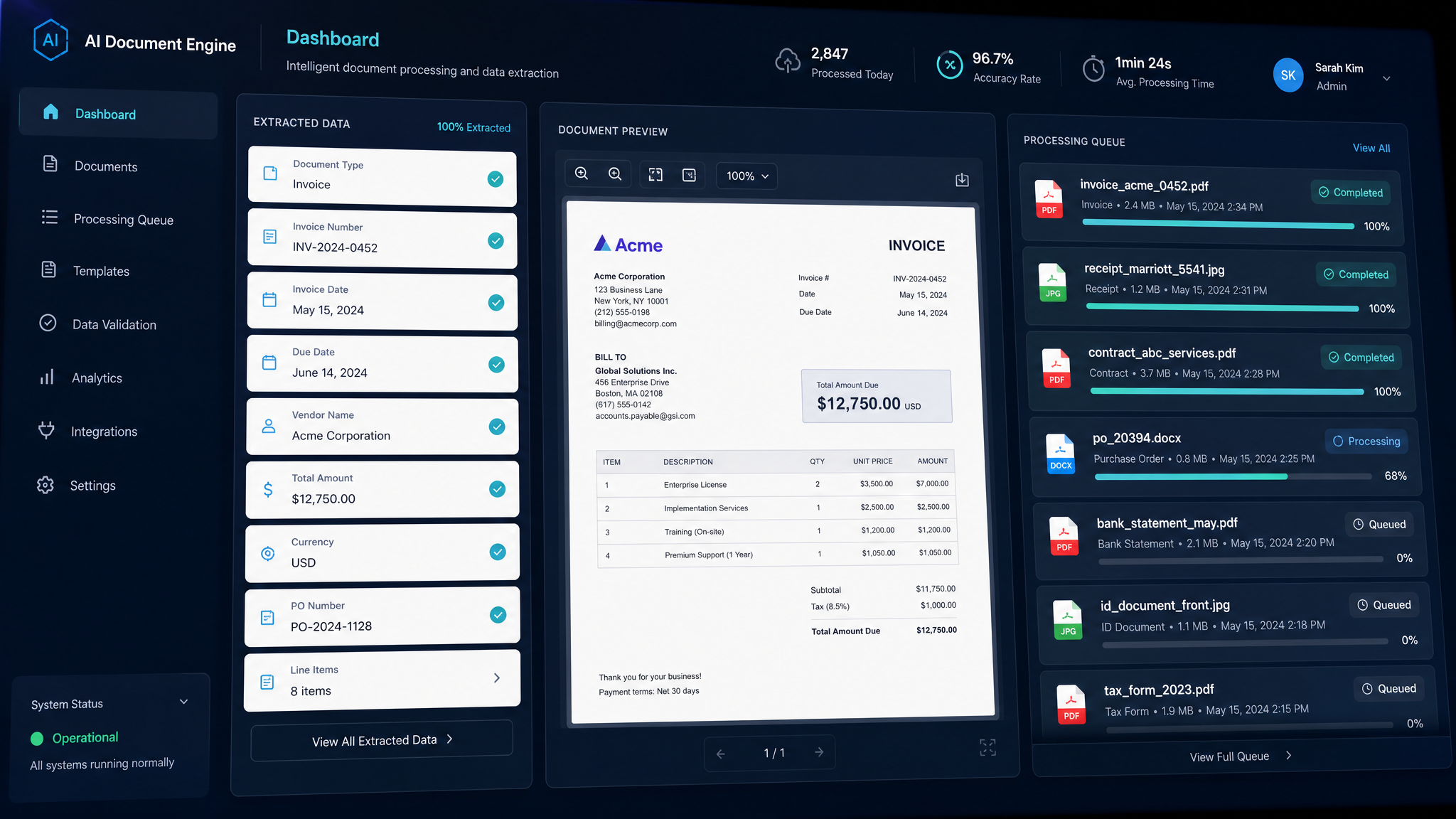Open the Settings sidebar item
This screenshot has height=819, width=1456.
point(76,486)
